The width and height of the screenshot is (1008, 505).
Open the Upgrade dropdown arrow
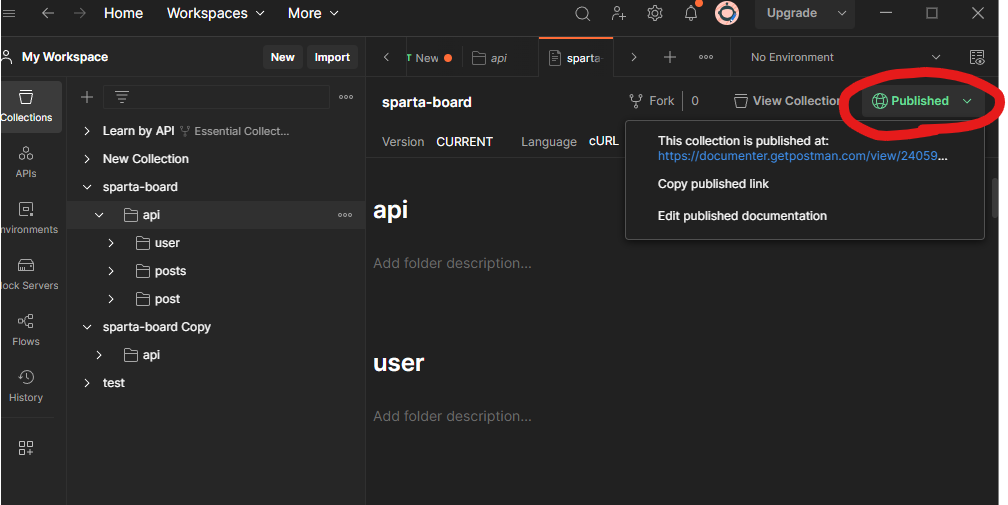click(x=842, y=13)
